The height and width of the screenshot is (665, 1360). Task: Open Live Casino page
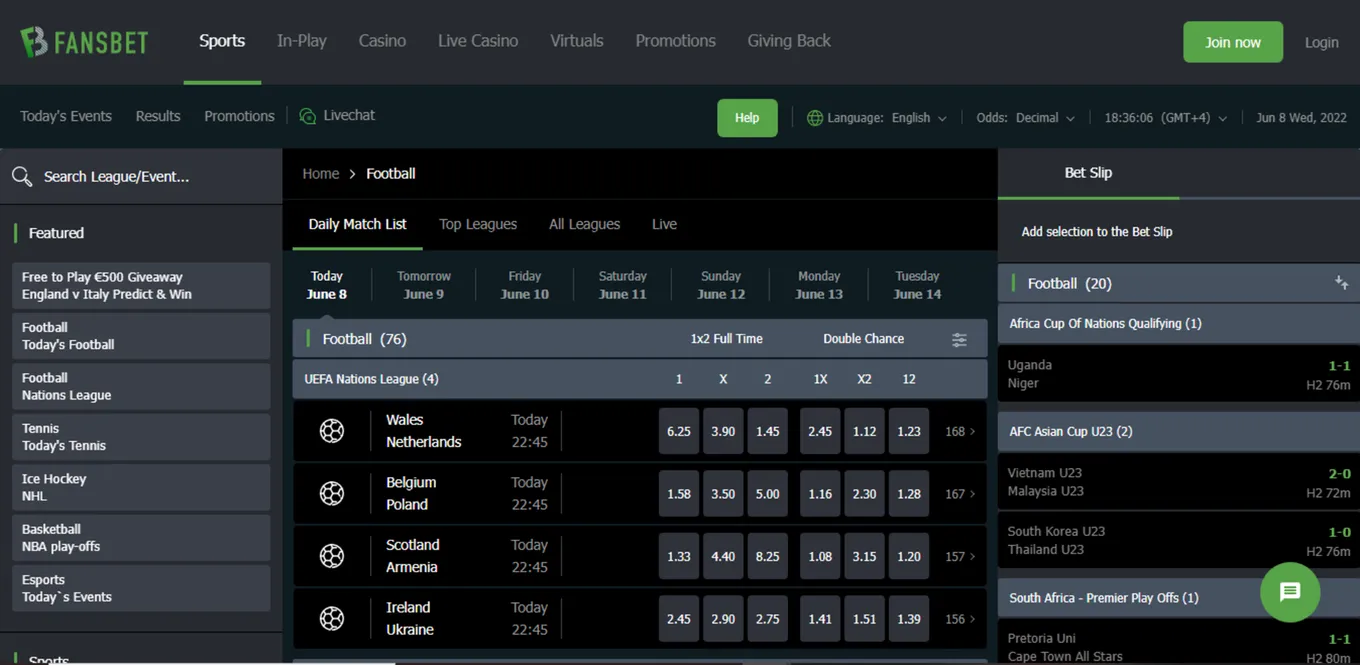point(478,41)
